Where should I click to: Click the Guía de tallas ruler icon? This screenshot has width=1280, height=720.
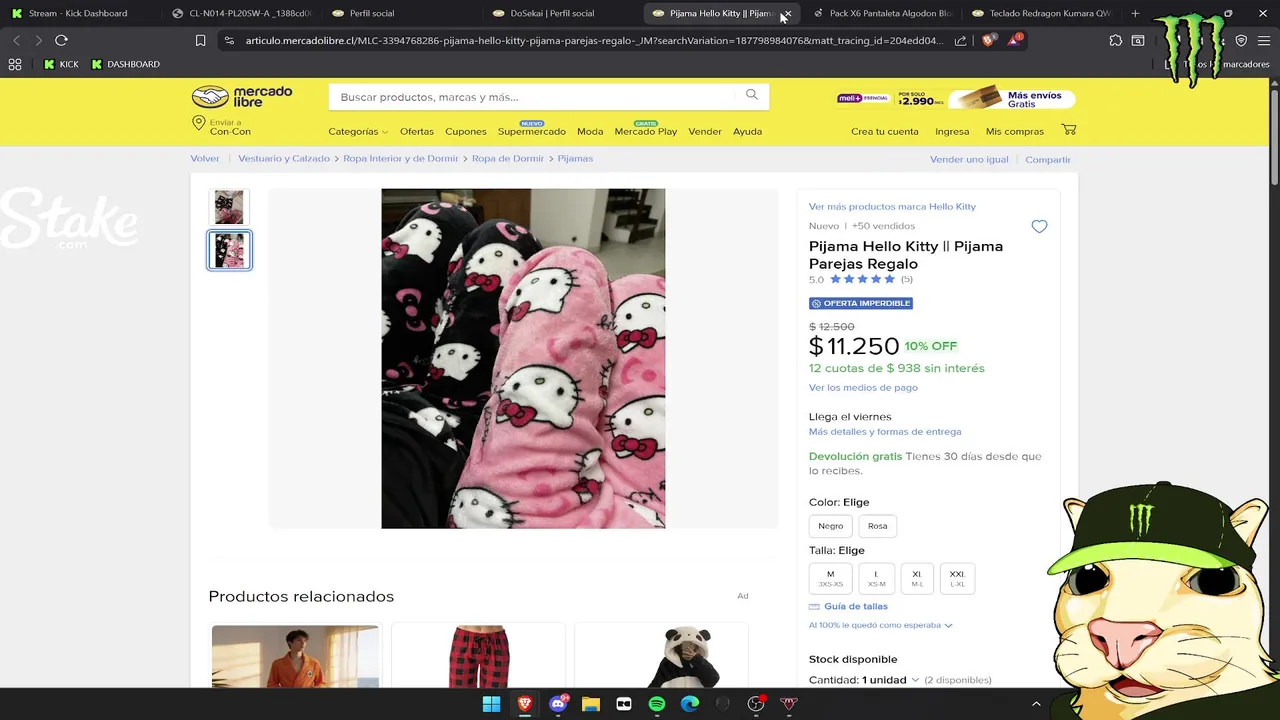[814, 607]
